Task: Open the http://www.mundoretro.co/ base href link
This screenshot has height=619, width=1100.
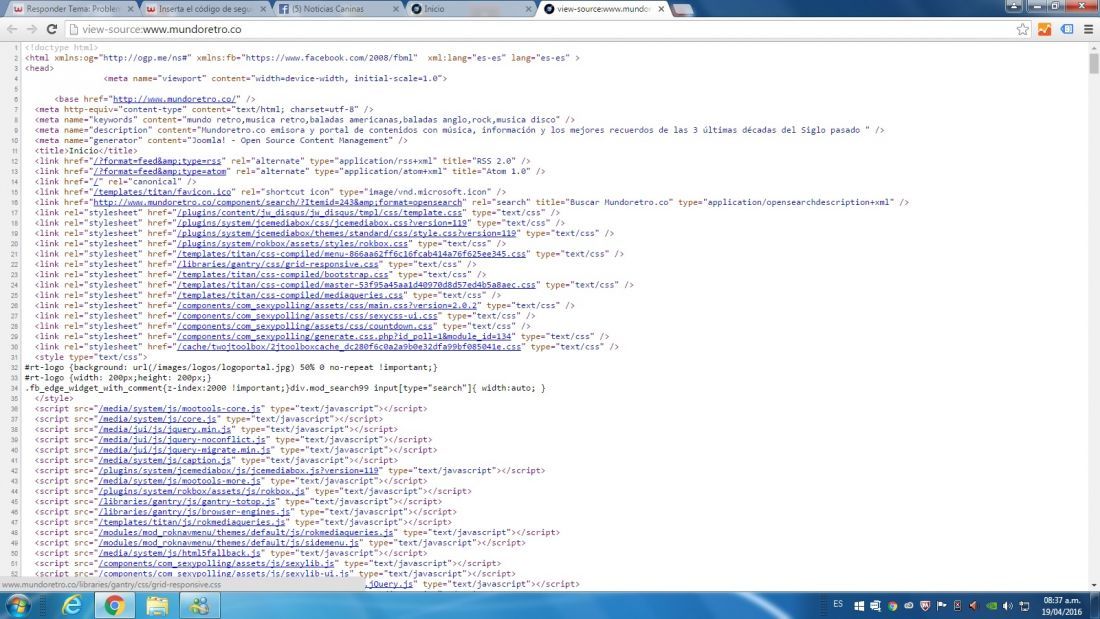Action: click(175, 99)
